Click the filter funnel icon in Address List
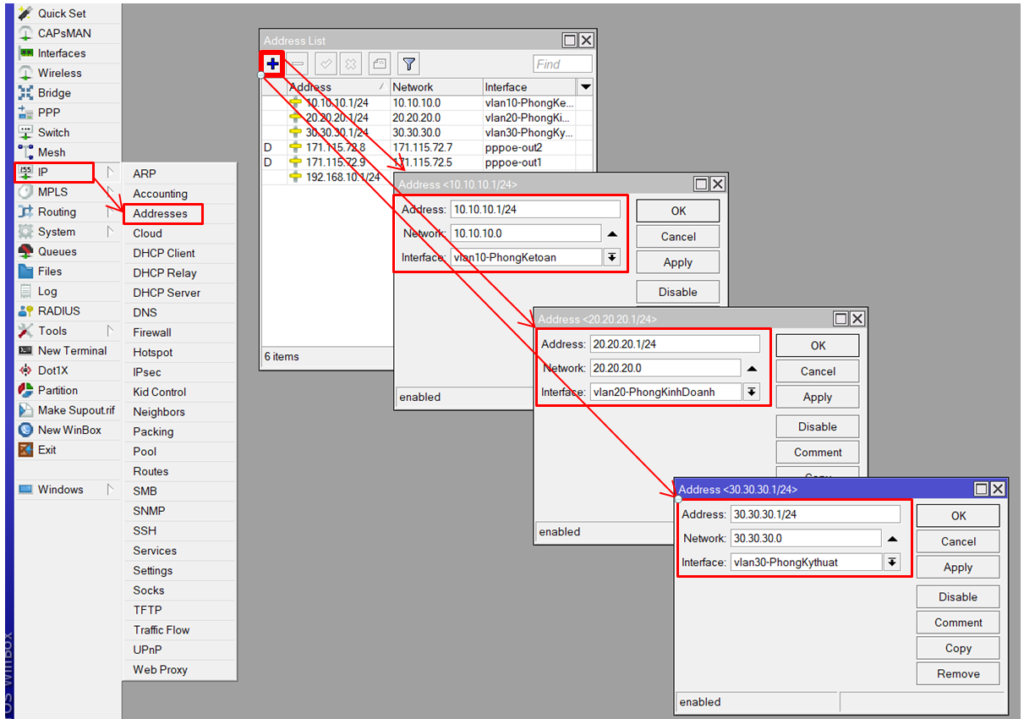Screen dimensions: 1024x719 [408, 64]
